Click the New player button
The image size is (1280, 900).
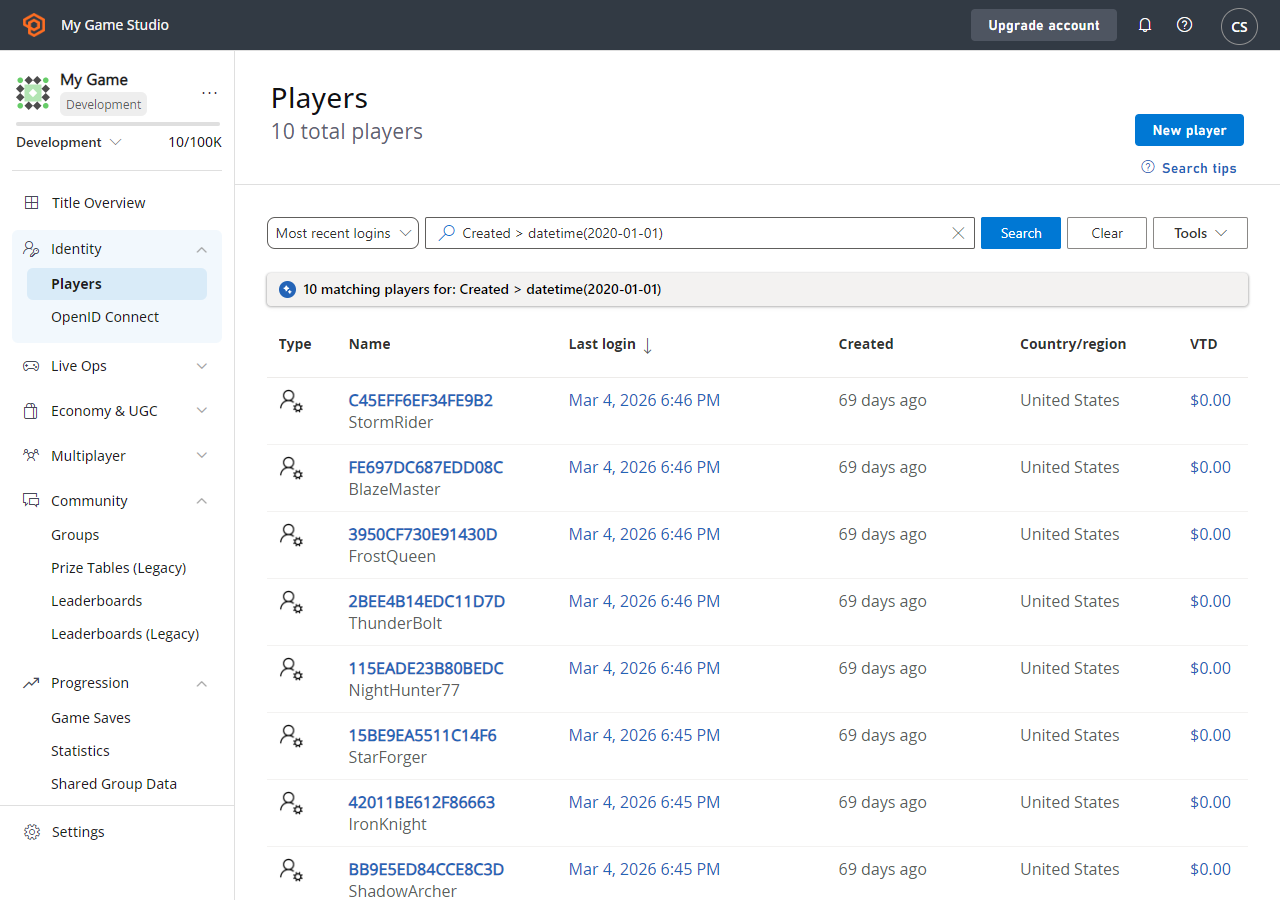click(x=1189, y=130)
